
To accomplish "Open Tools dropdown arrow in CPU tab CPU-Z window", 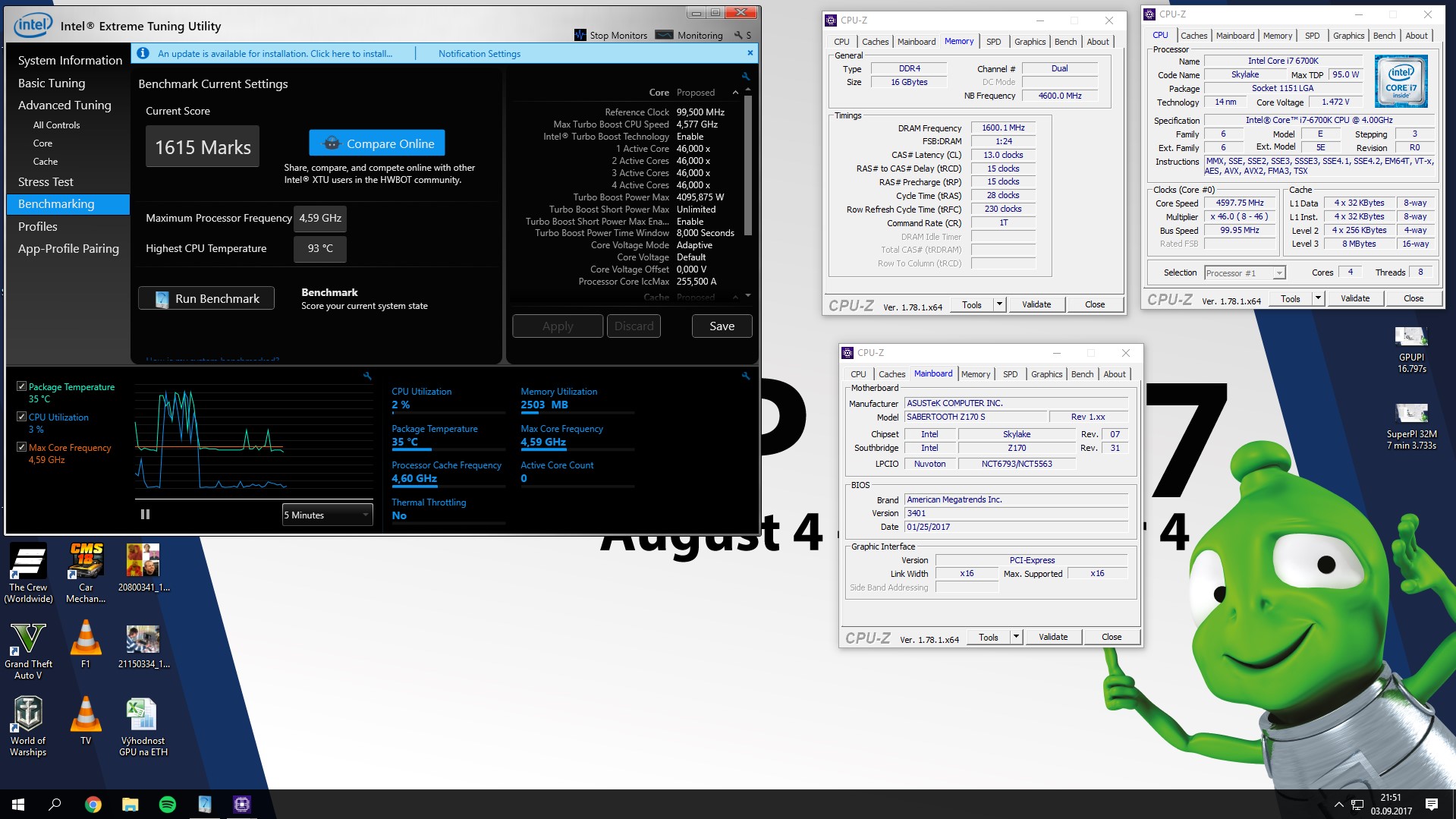I will point(1318,298).
